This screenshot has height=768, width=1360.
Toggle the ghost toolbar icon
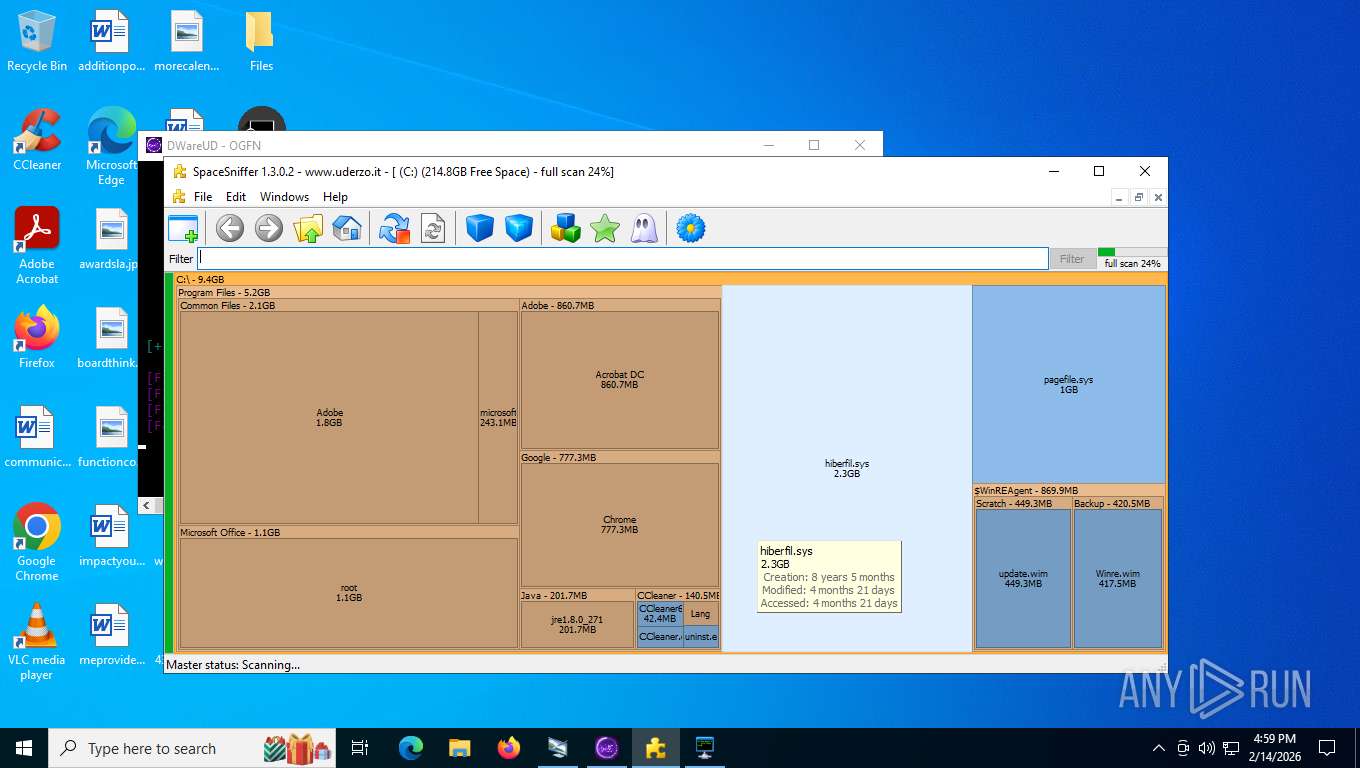point(644,229)
